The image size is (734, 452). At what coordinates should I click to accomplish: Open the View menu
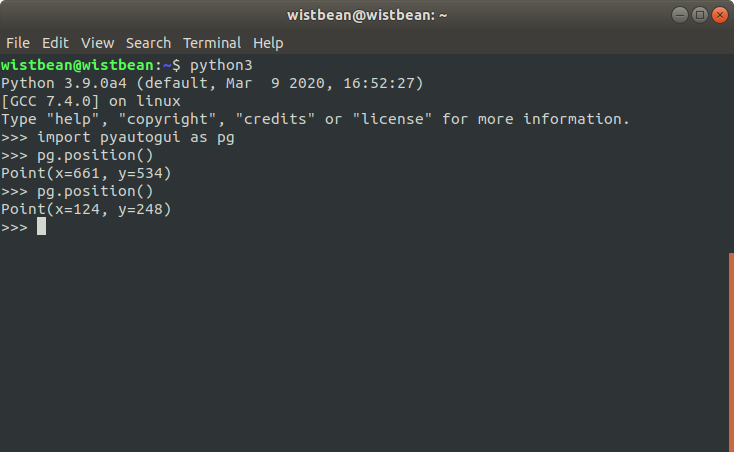click(97, 43)
